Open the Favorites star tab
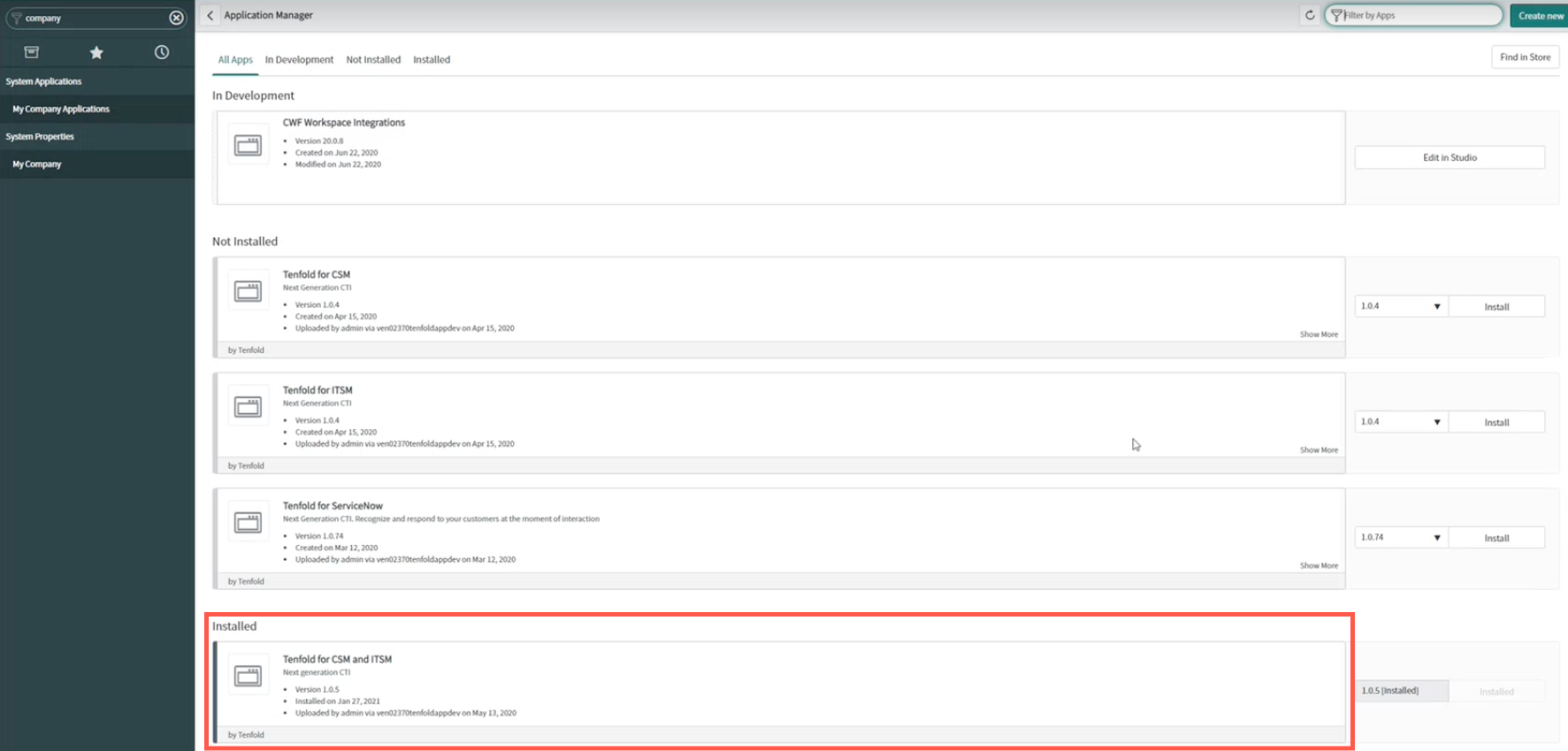This screenshot has width=1568, height=751. pyautogui.click(x=96, y=52)
